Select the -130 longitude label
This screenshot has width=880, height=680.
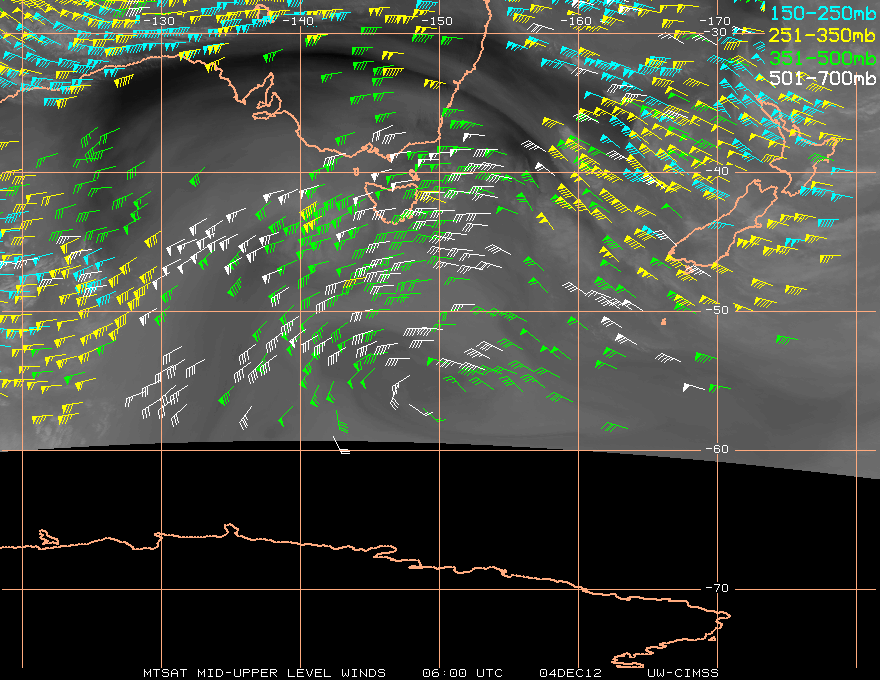pos(159,21)
